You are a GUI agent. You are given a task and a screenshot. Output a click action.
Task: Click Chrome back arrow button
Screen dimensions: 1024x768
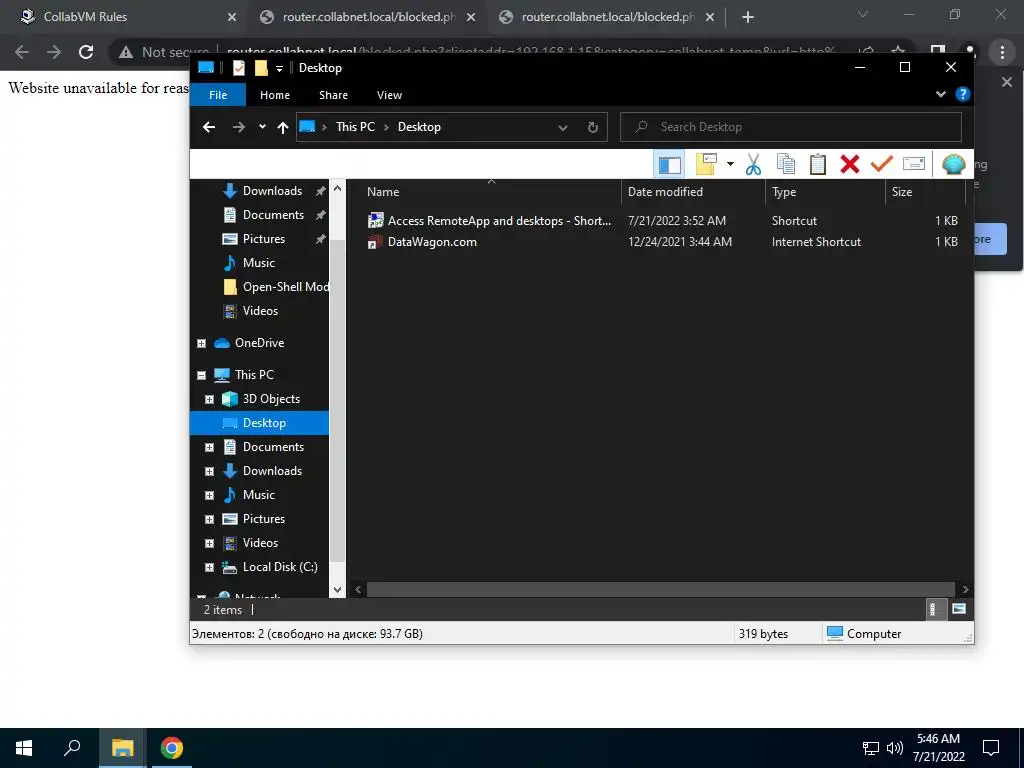(22, 52)
